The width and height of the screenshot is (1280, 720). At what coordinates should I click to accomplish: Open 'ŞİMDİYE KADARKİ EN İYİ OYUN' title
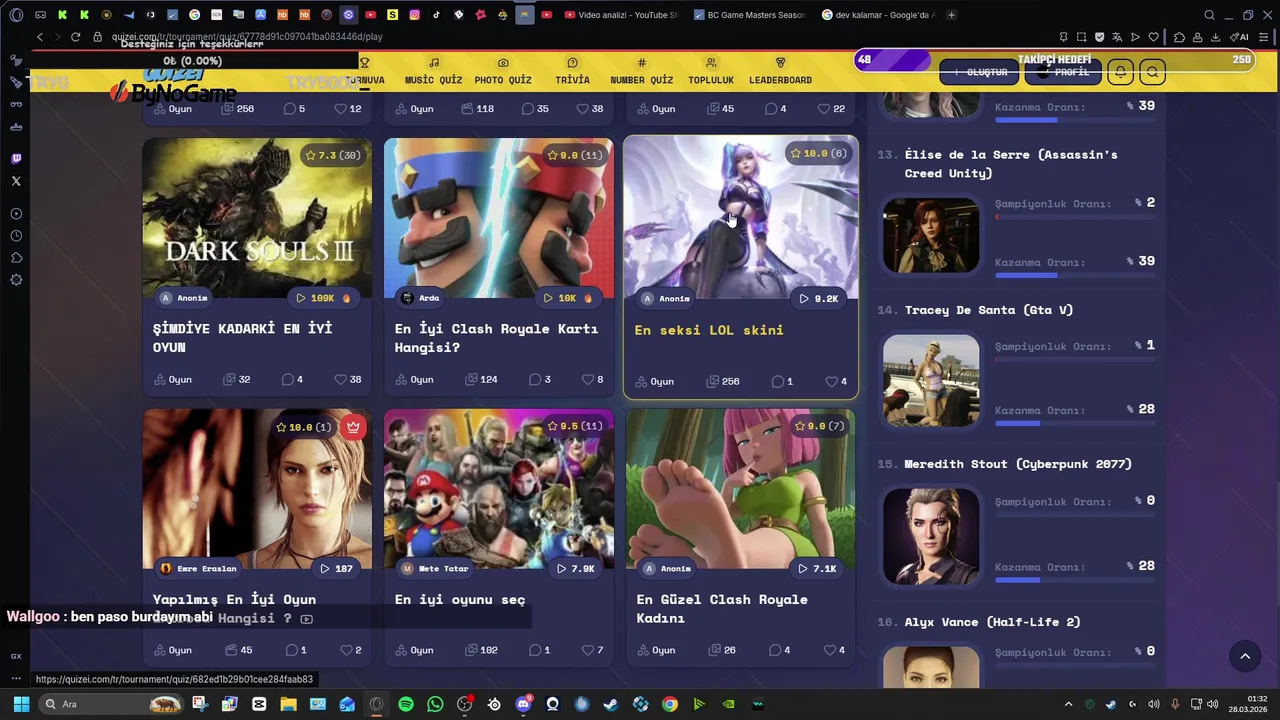[242, 338]
